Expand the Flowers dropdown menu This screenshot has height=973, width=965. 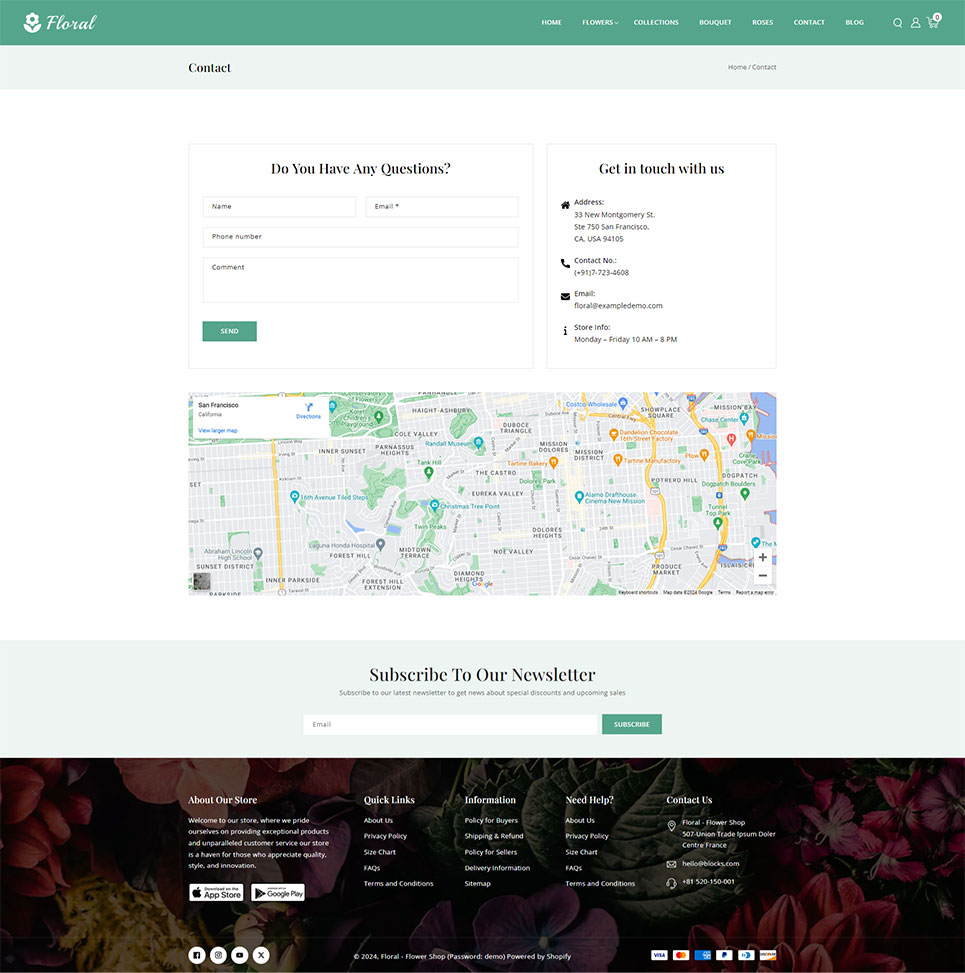click(x=600, y=22)
